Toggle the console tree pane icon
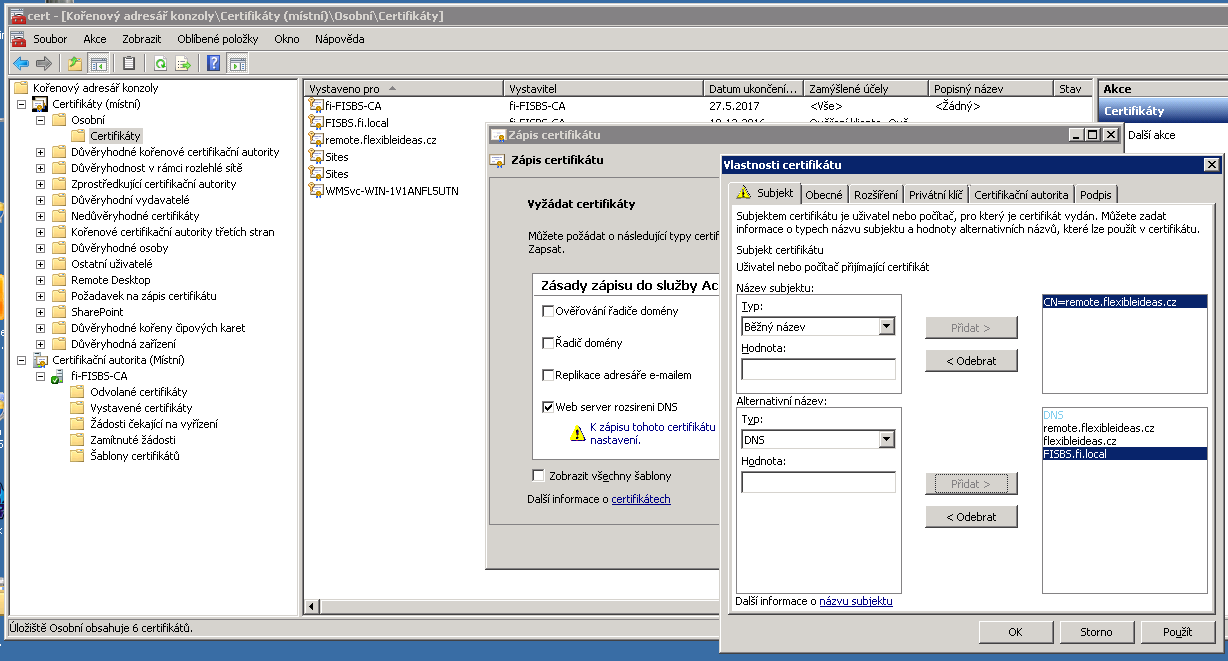Viewport: 1228px width, 661px height. (x=98, y=64)
